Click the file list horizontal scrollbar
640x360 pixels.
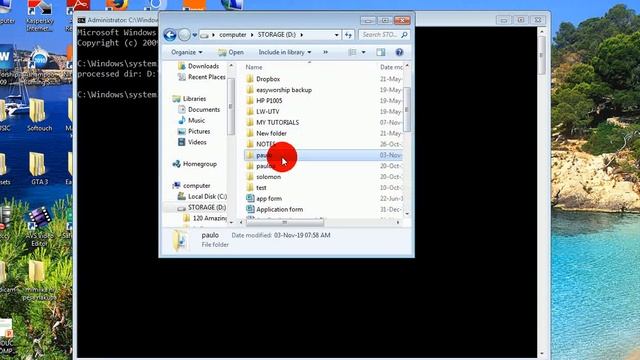[284, 222]
